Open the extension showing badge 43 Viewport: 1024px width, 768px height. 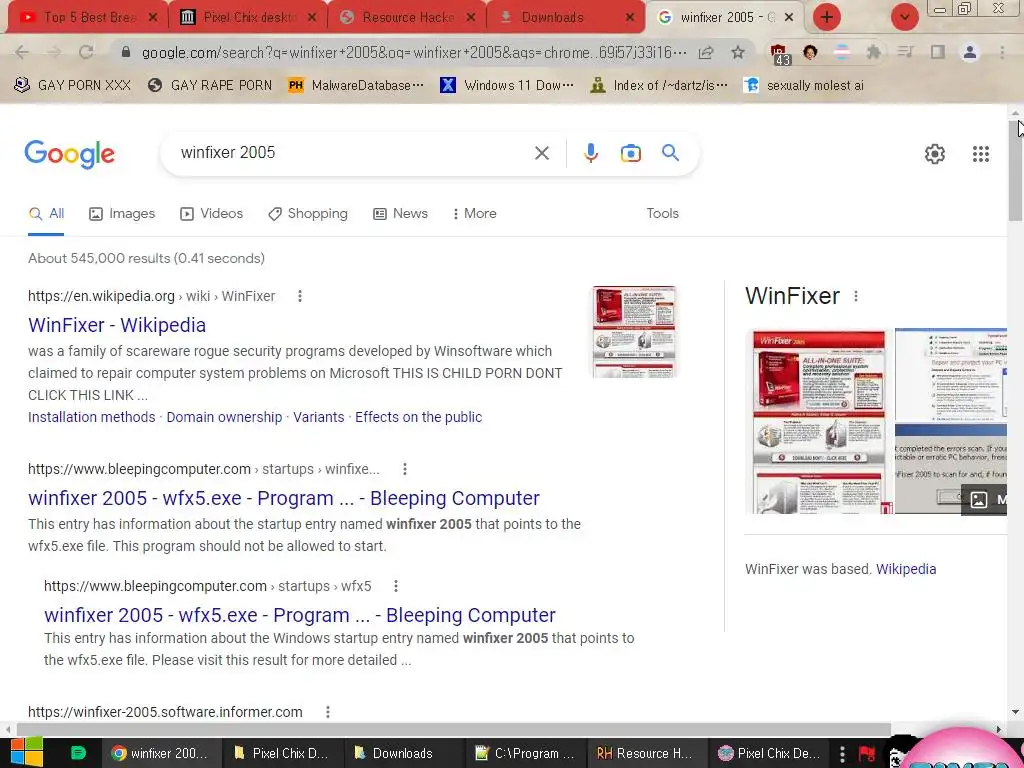[x=780, y=54]
